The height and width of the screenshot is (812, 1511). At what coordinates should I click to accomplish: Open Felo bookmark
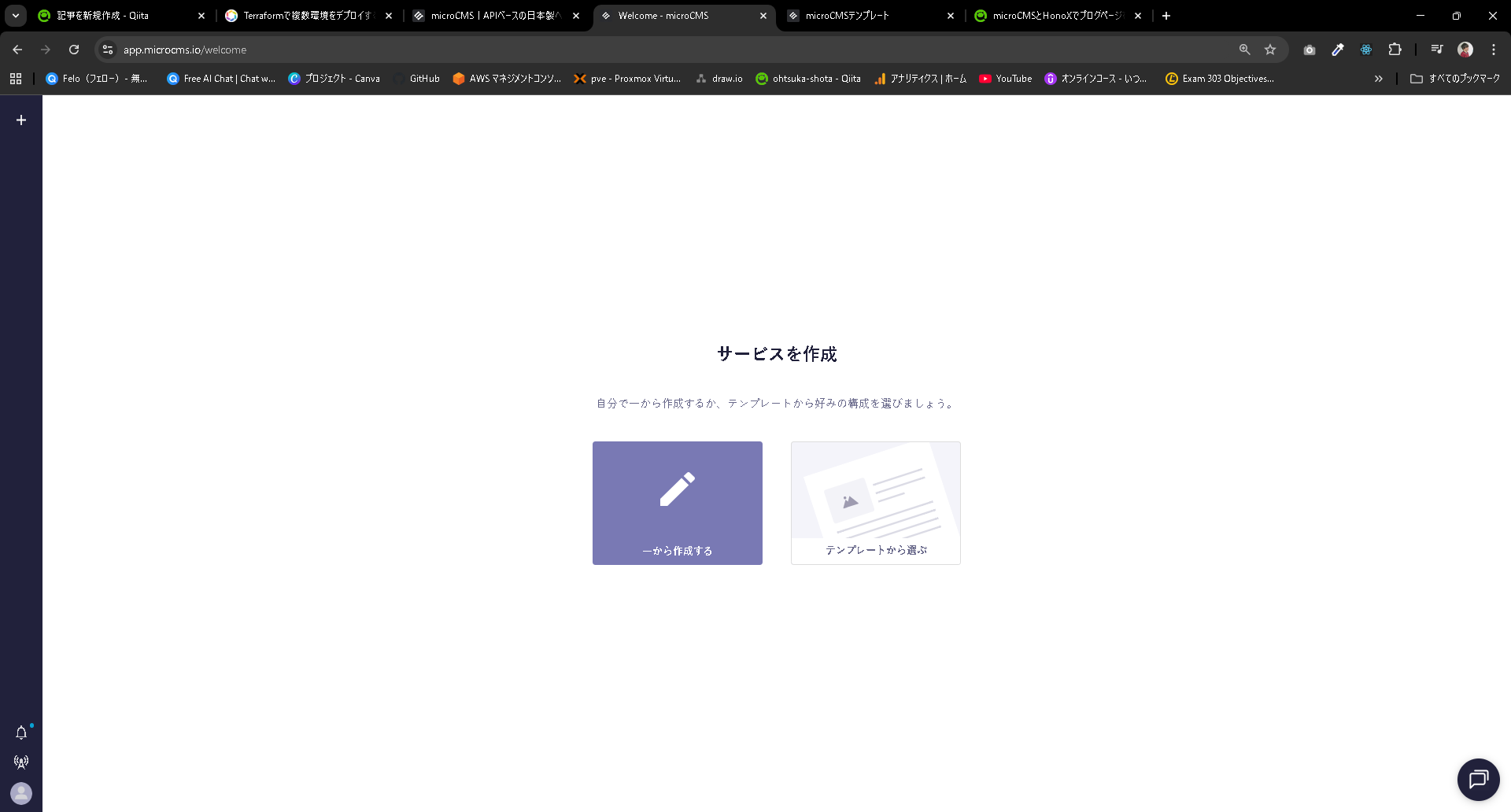[x=97, y=79]
